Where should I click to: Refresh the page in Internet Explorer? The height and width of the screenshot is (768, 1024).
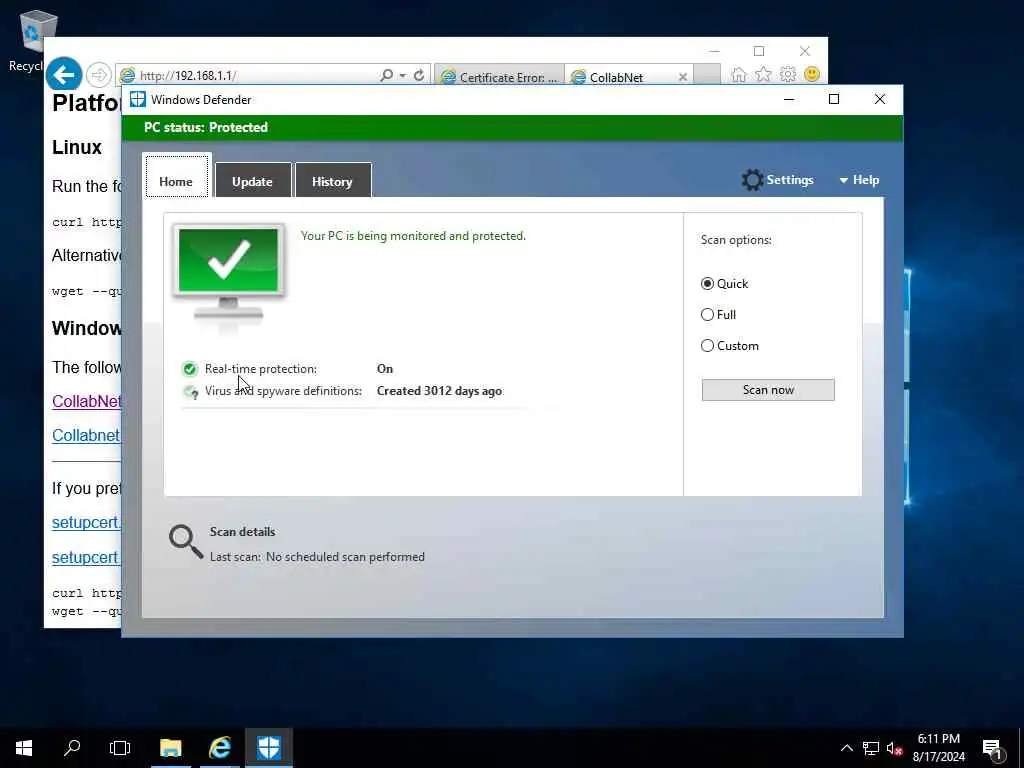point(419,75)
